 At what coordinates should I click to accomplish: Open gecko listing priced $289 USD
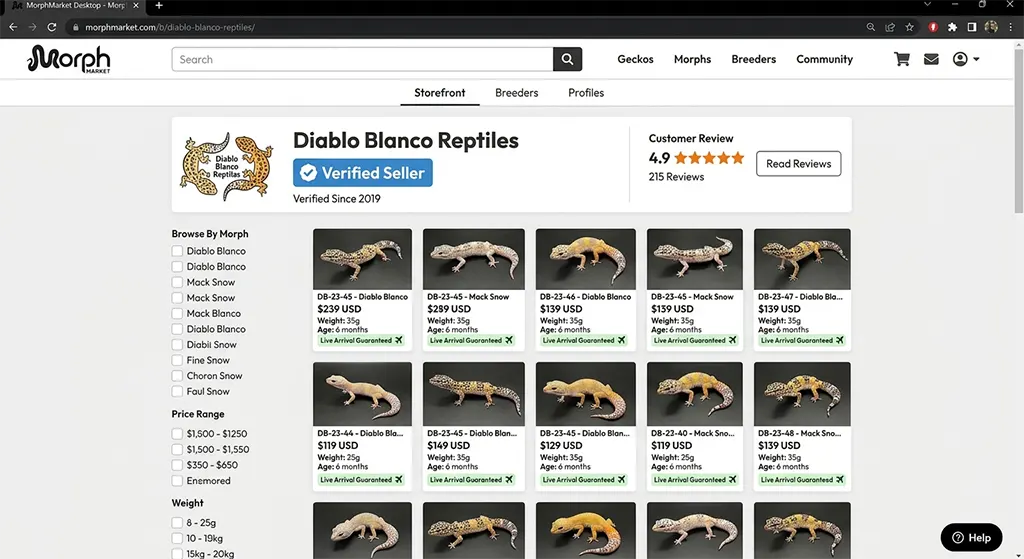[x=473, y=289]
